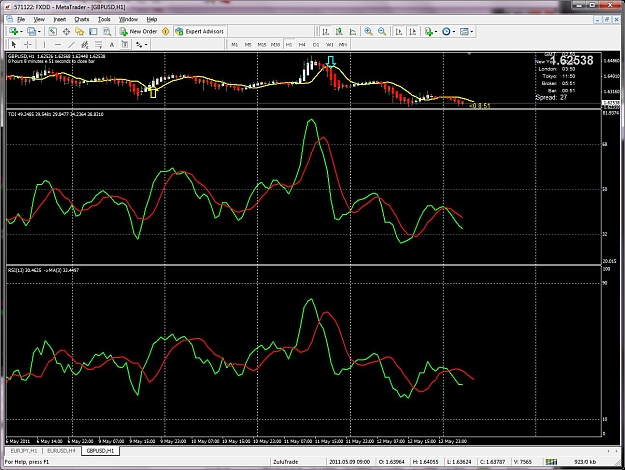Viewport: 625px width, 470px height.
Task: Switch to the EURUSD,H4 chart tab
Action: pyautogui.click(x=61, y=450)
